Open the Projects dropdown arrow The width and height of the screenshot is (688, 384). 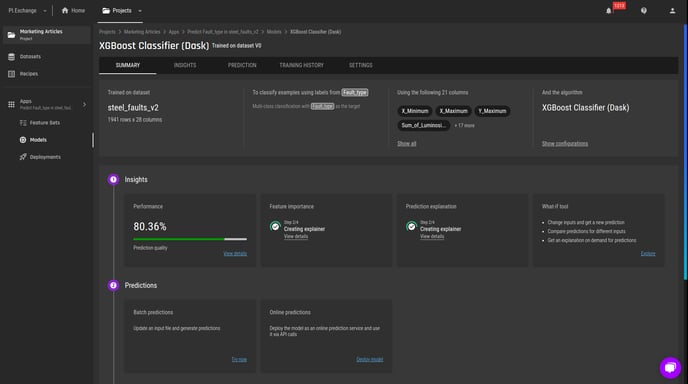[x=140, y=11]
